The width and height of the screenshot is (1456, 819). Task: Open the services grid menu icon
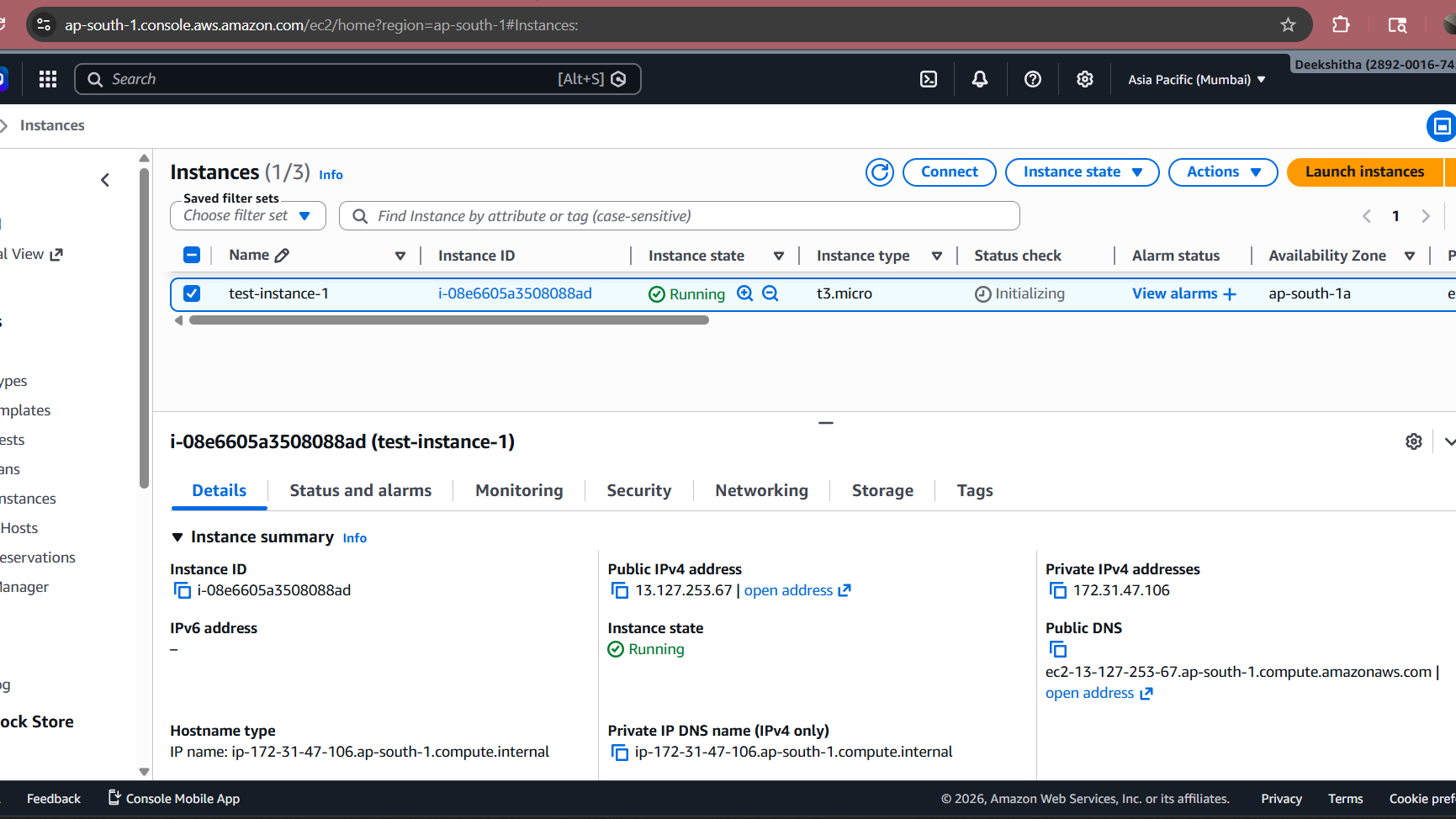point(48,79)
